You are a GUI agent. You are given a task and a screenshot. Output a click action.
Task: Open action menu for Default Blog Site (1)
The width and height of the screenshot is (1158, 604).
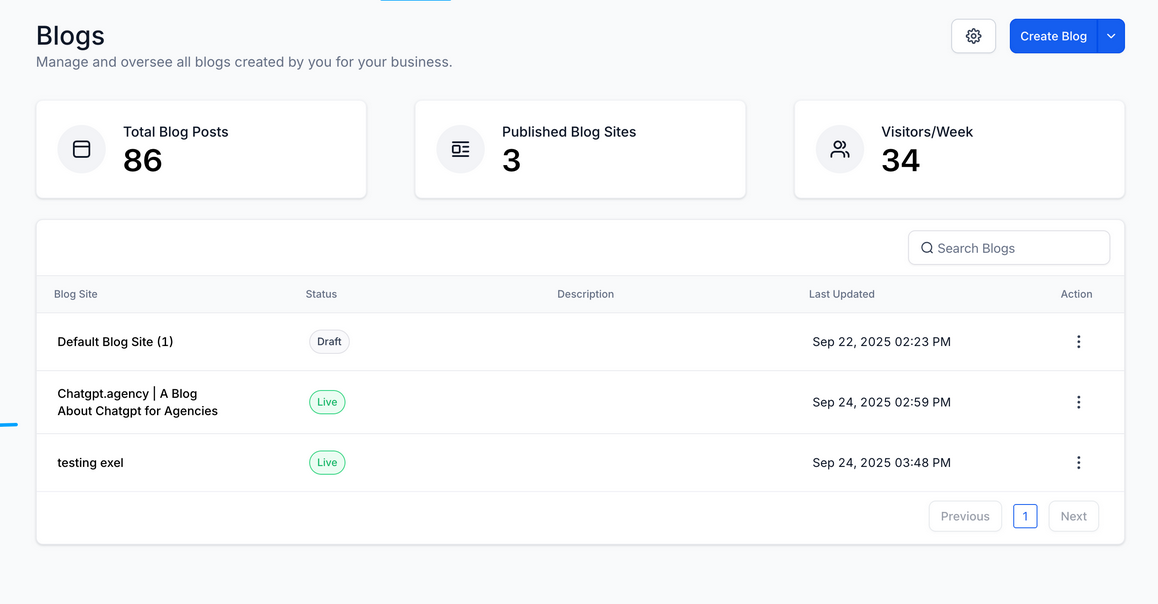click(1078, 342)
